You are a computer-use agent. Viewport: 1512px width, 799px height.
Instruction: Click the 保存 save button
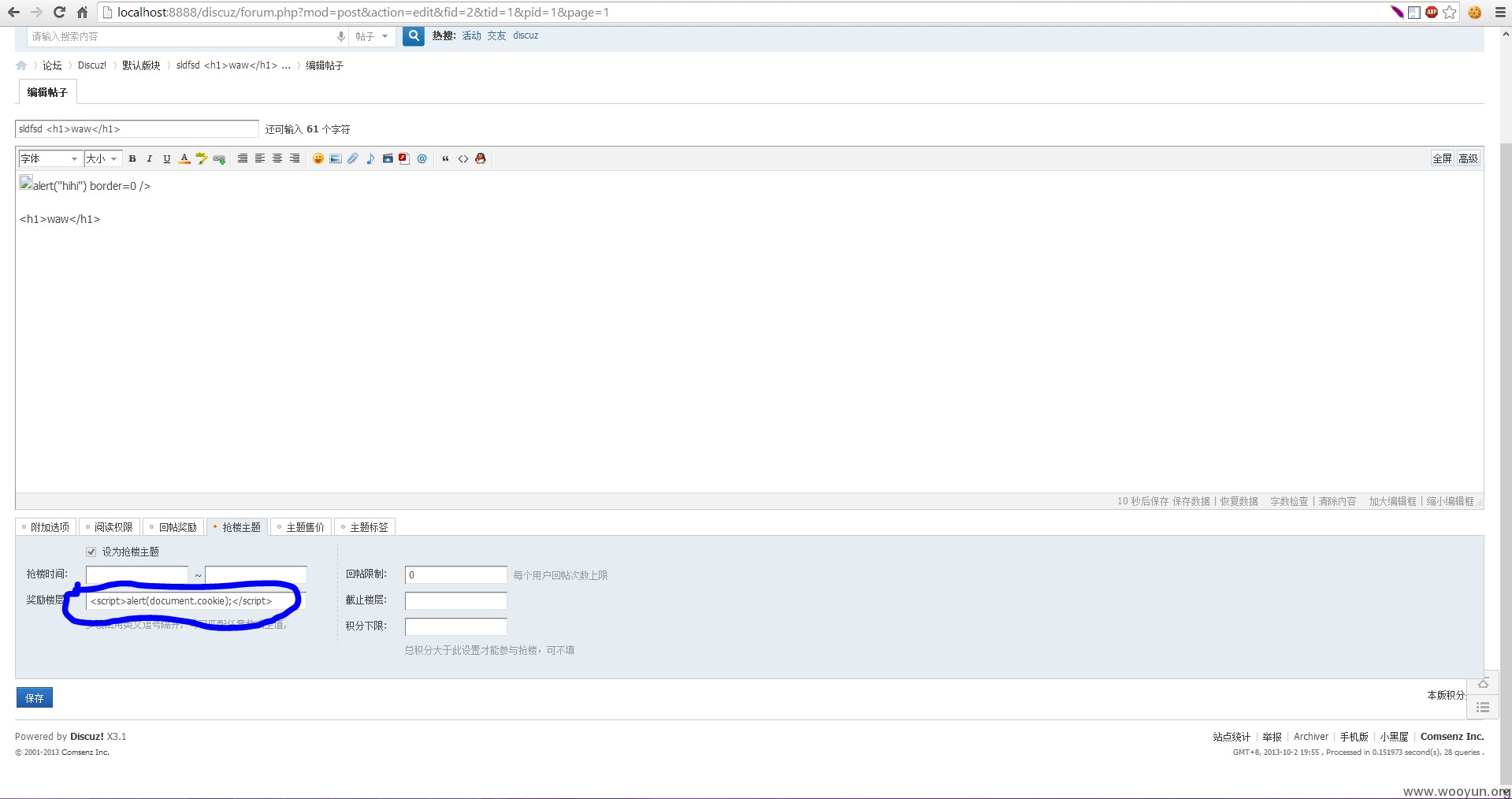pos(35,697)
